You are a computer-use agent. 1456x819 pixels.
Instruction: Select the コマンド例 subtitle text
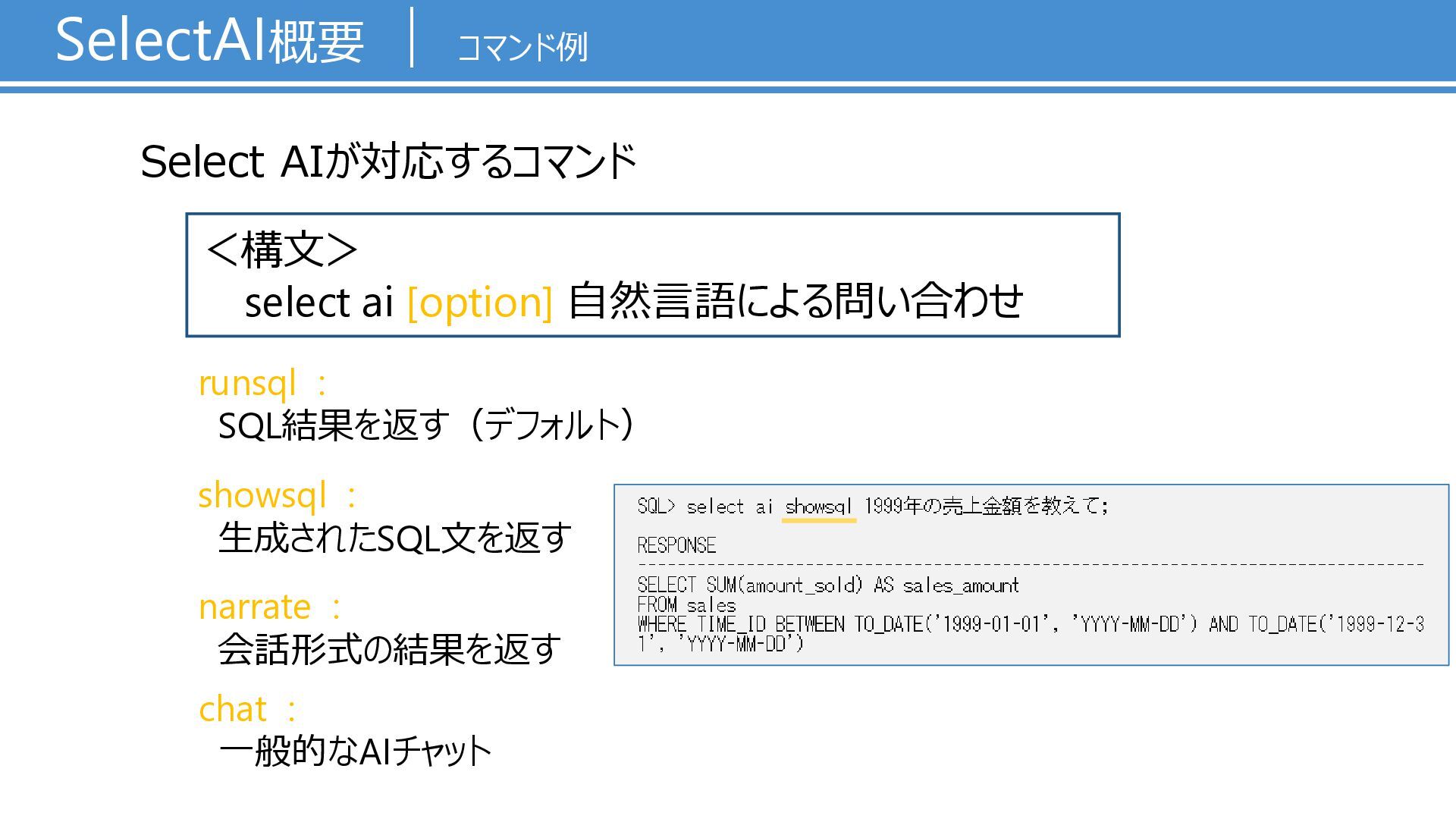pyautogui.click(x=522, y=47)
